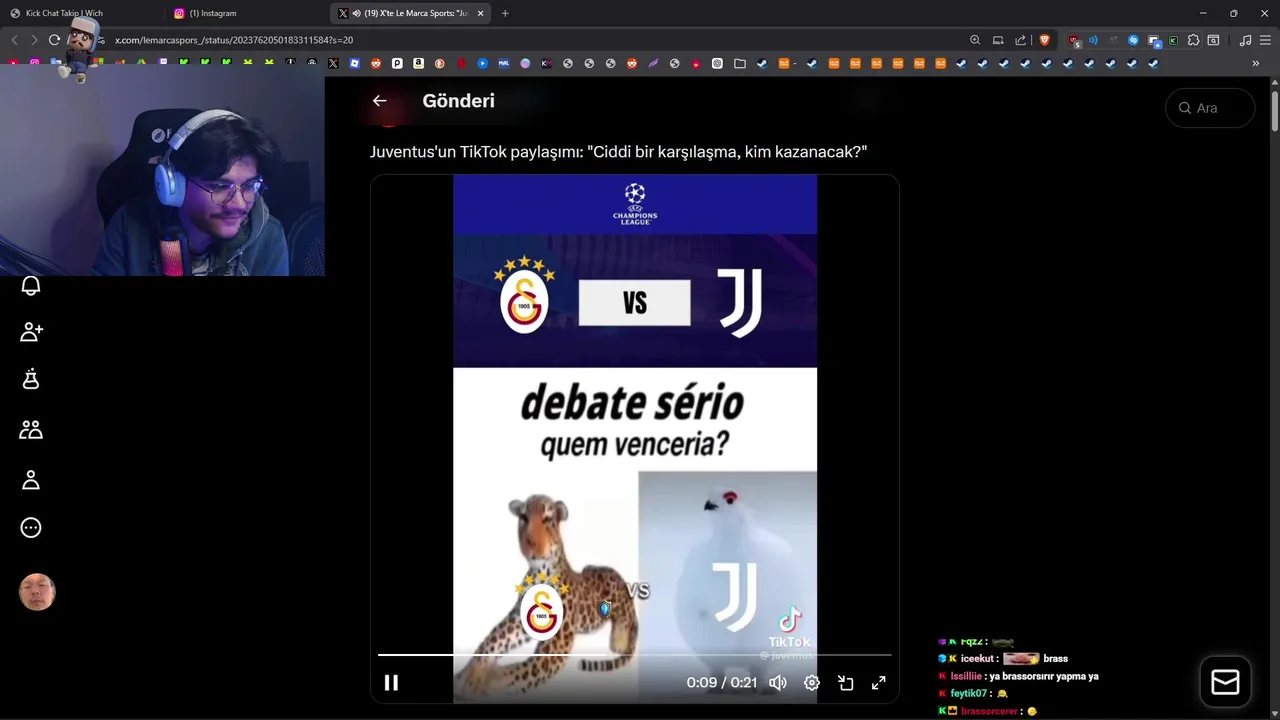Image resolution: width=1280 pixels, height=720 pixels.
Task: Click chat message "ya brassorsırır yapma ya"
Action: [x=1043, y=676]
